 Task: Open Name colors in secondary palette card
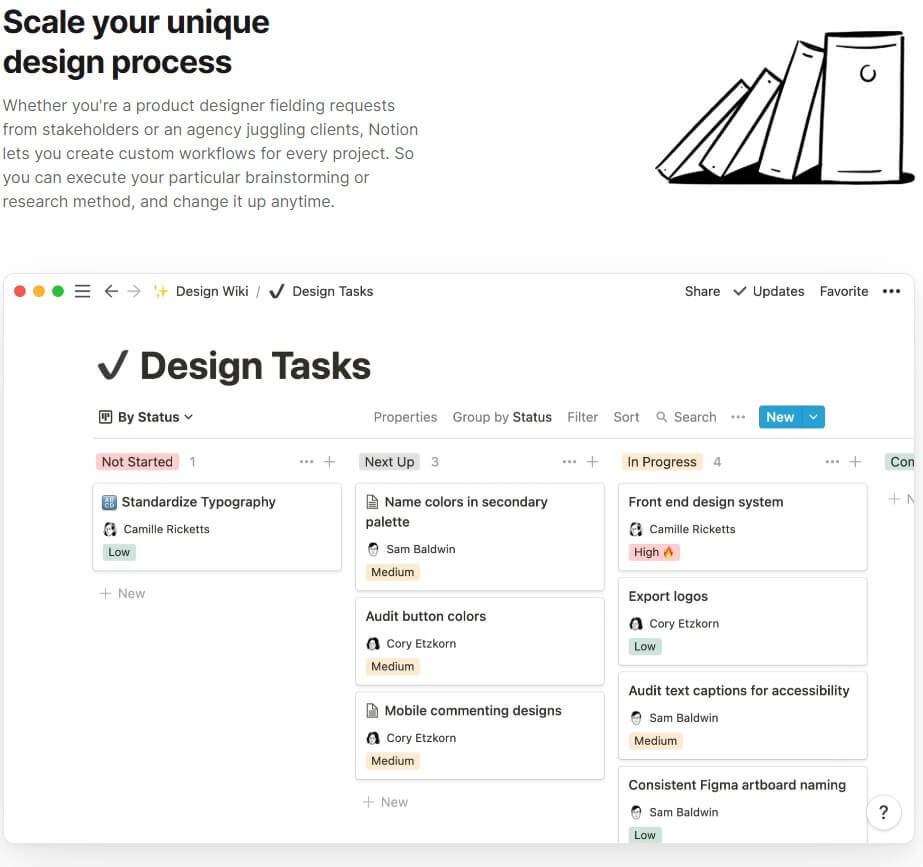480,537
